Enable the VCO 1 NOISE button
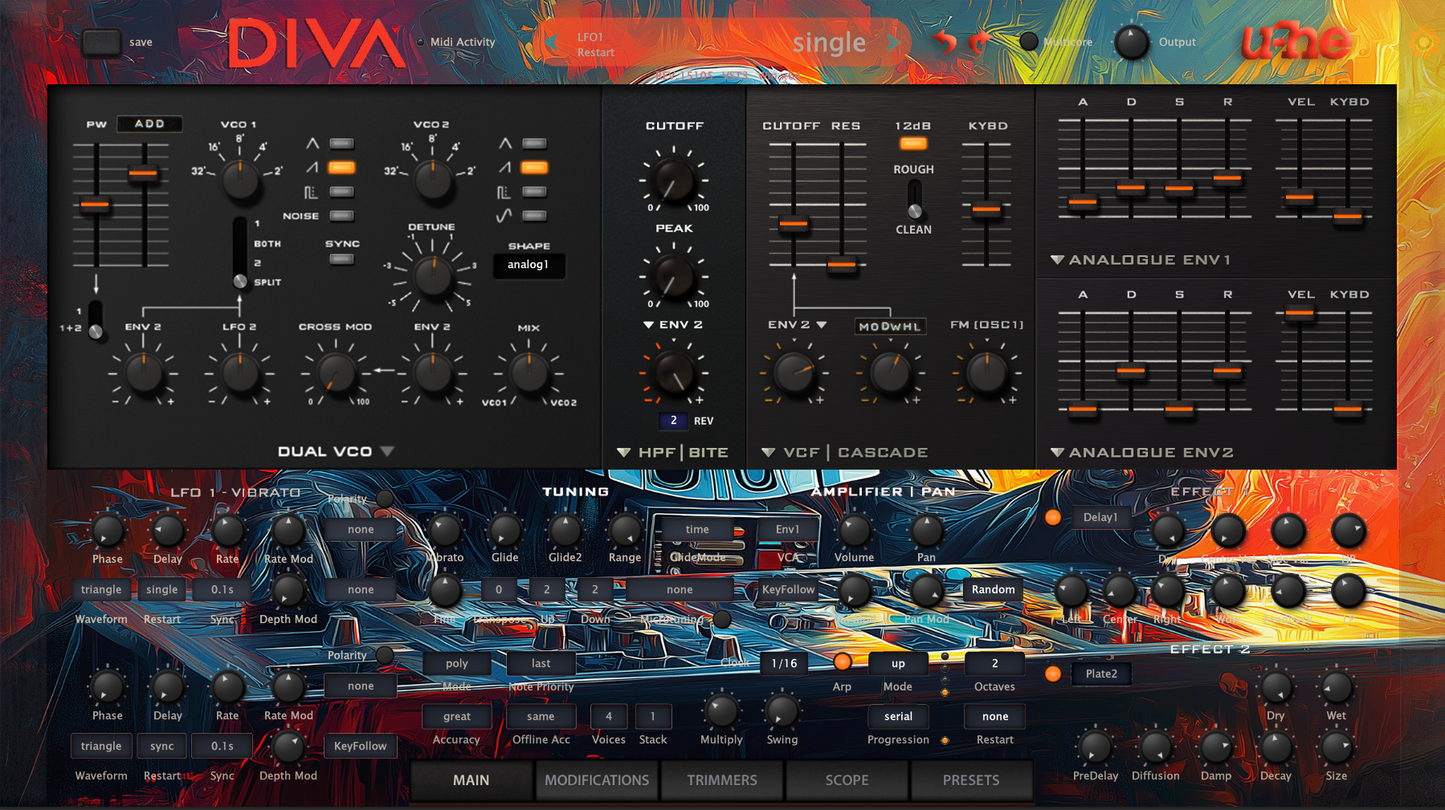This screenshot has height=810, width=1445. (x=341, y=215)
